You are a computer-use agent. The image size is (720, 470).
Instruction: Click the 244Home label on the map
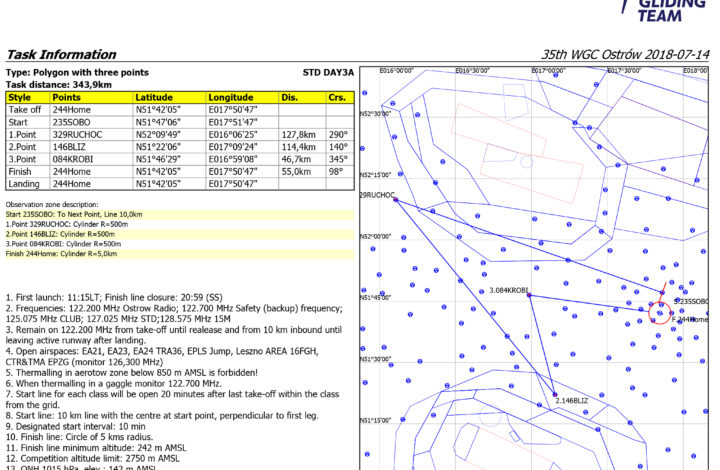click(x=693, y=319)
